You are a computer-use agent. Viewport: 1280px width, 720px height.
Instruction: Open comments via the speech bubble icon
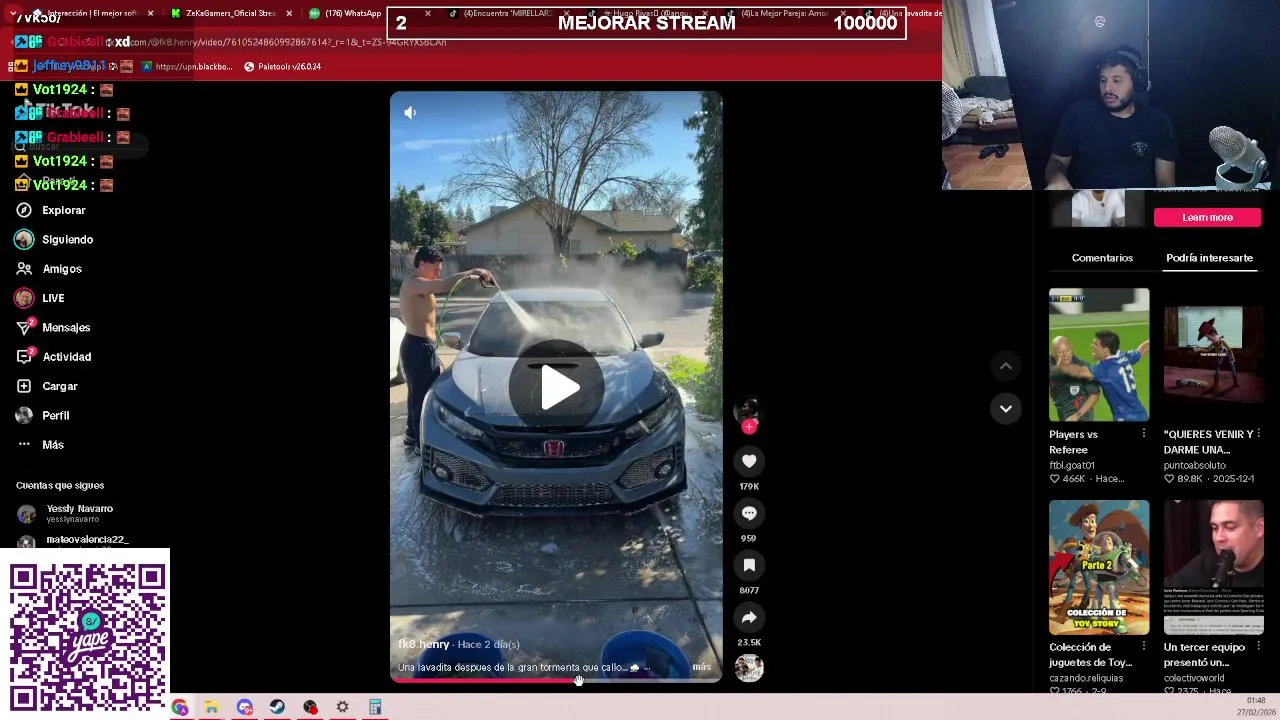(749, 513)
